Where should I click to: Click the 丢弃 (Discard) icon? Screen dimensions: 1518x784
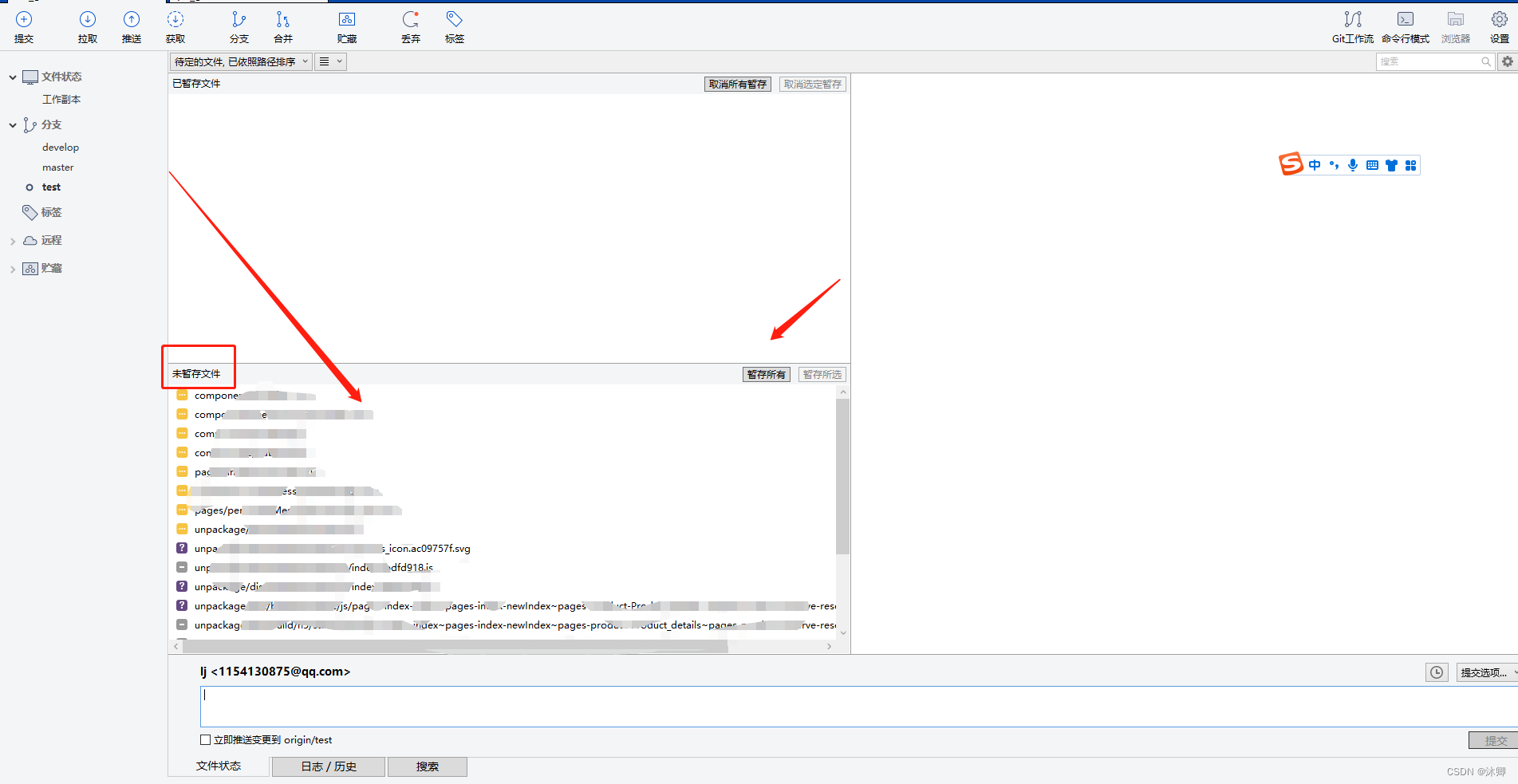(x=410, y=26)
